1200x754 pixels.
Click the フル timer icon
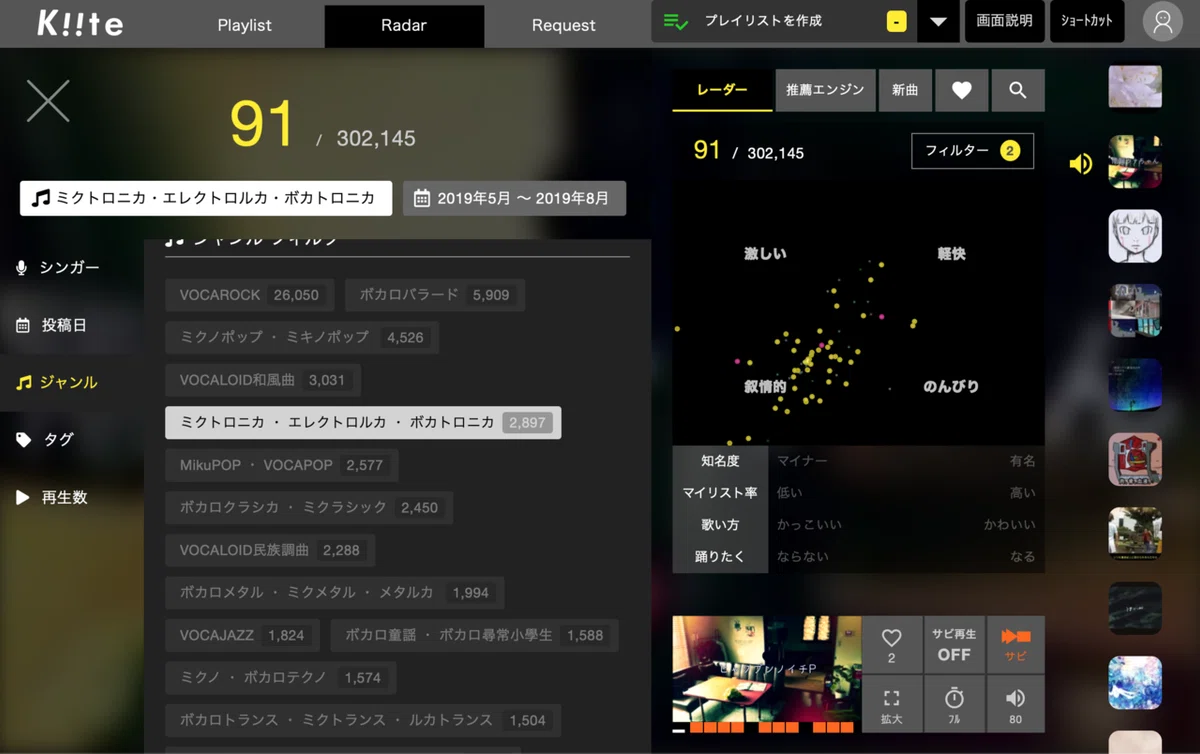coord(954,704)
